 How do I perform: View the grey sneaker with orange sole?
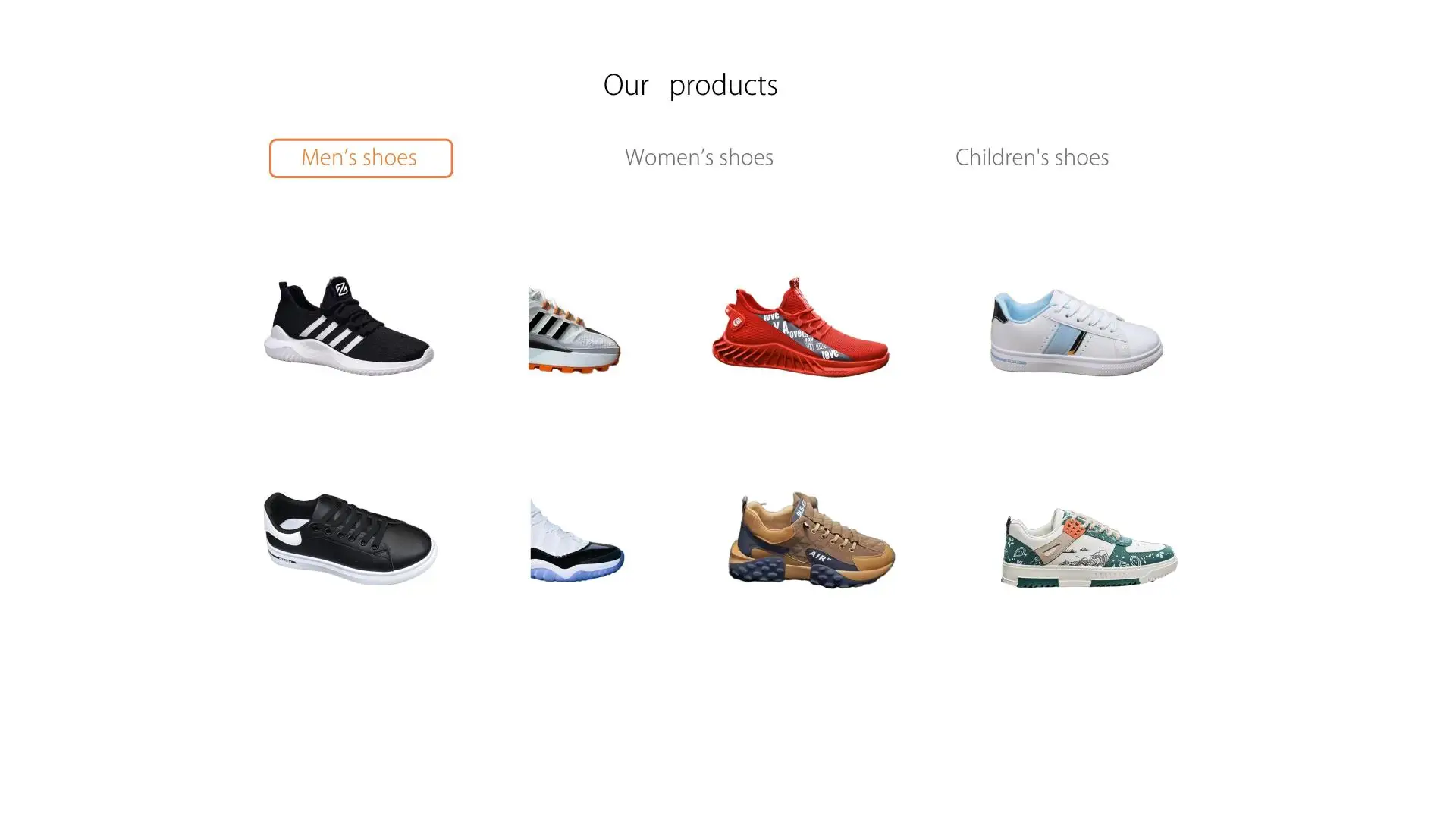pyautogui.click(x=574, y=330)
